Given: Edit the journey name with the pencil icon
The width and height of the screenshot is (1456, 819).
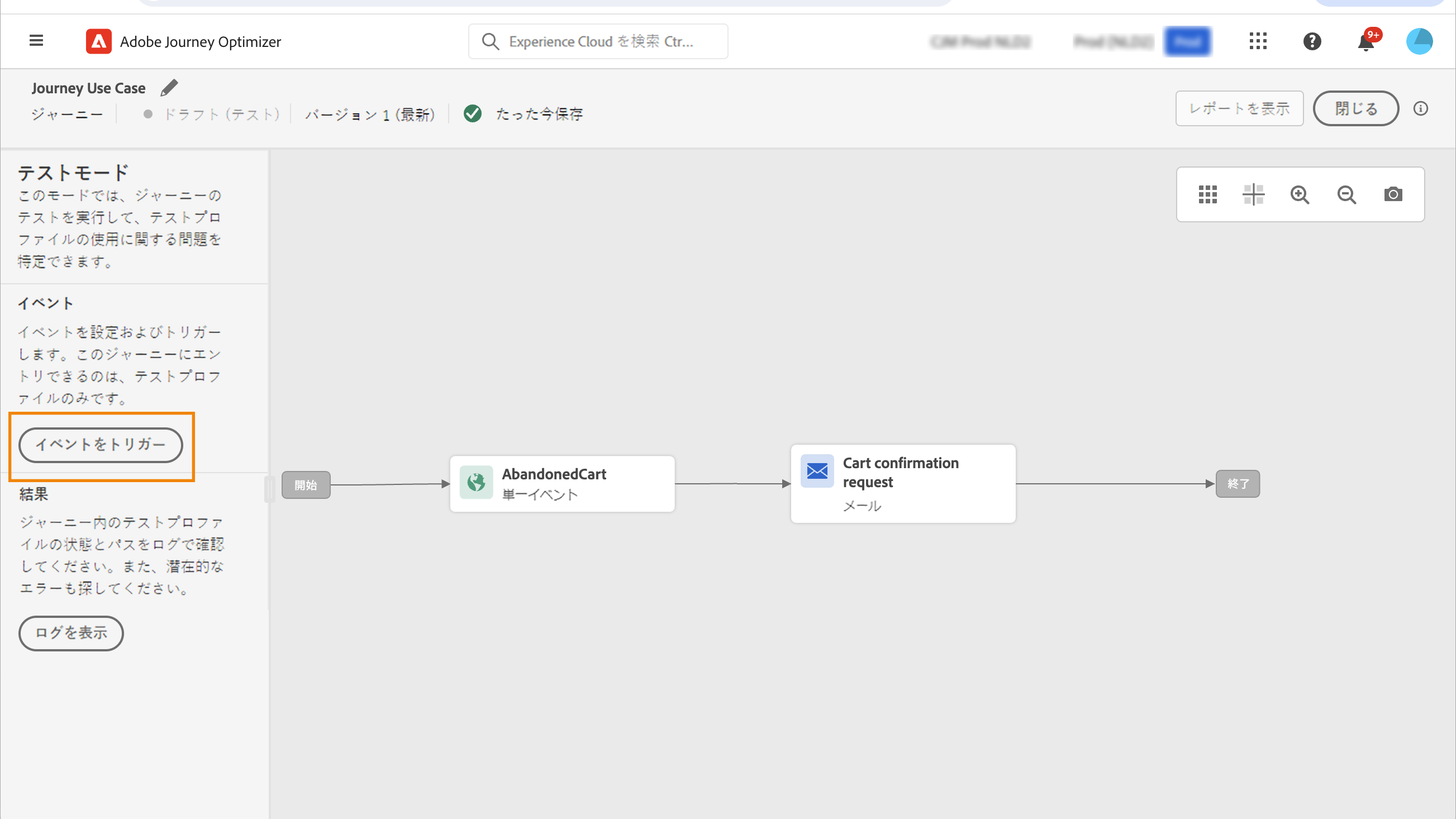Looking at the screenshot, I should pyautogui.click(x=169, y=88).
